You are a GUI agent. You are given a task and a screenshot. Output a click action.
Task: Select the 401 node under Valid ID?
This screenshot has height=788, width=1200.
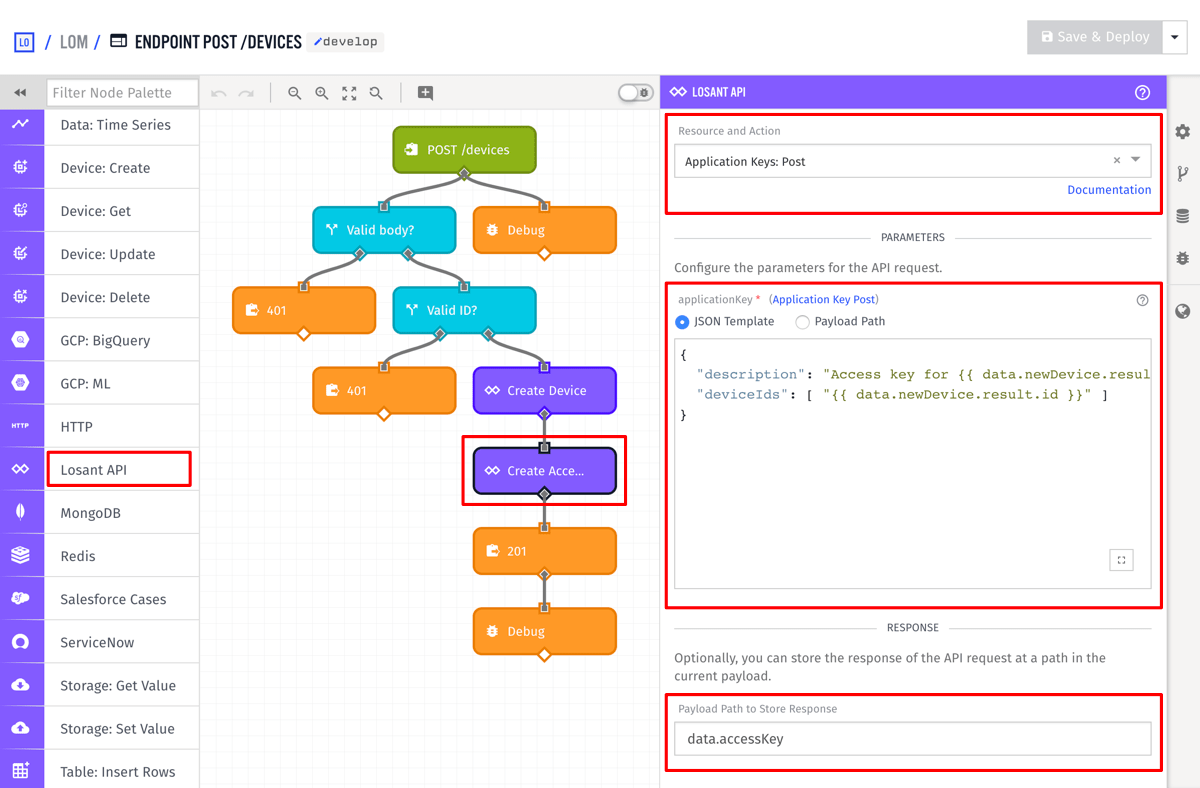coord(384,390)
